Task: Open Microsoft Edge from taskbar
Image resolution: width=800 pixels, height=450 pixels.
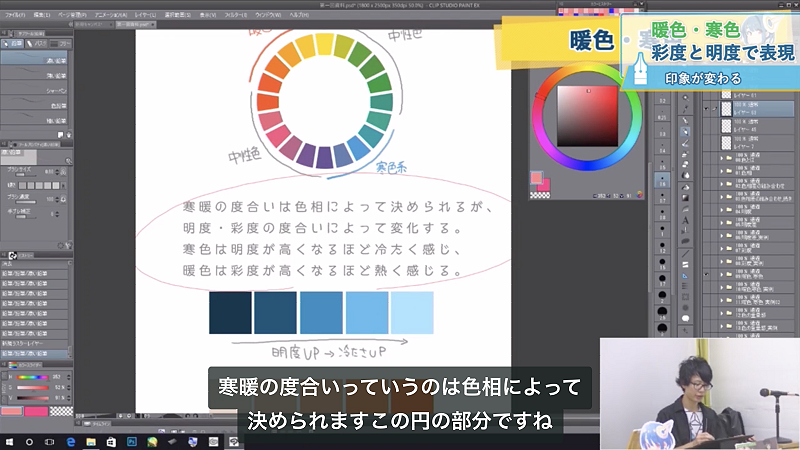Action: (70, 442)
